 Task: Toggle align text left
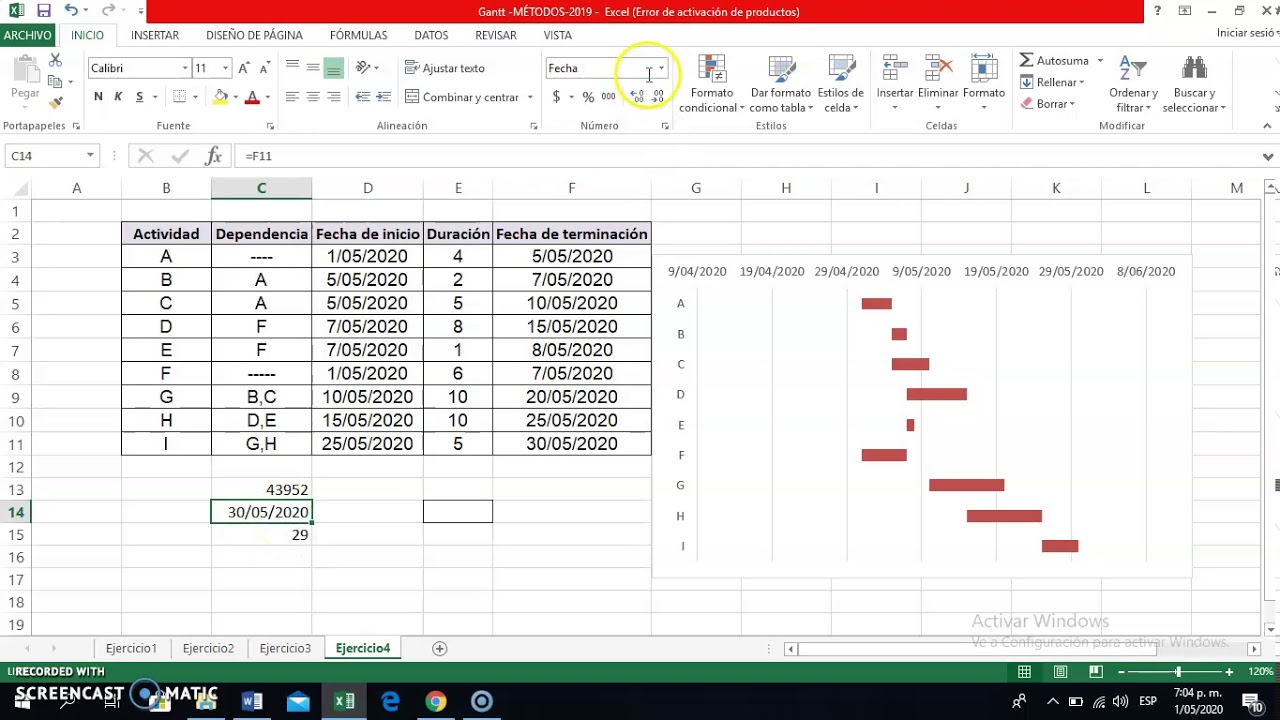pos(292,97)
